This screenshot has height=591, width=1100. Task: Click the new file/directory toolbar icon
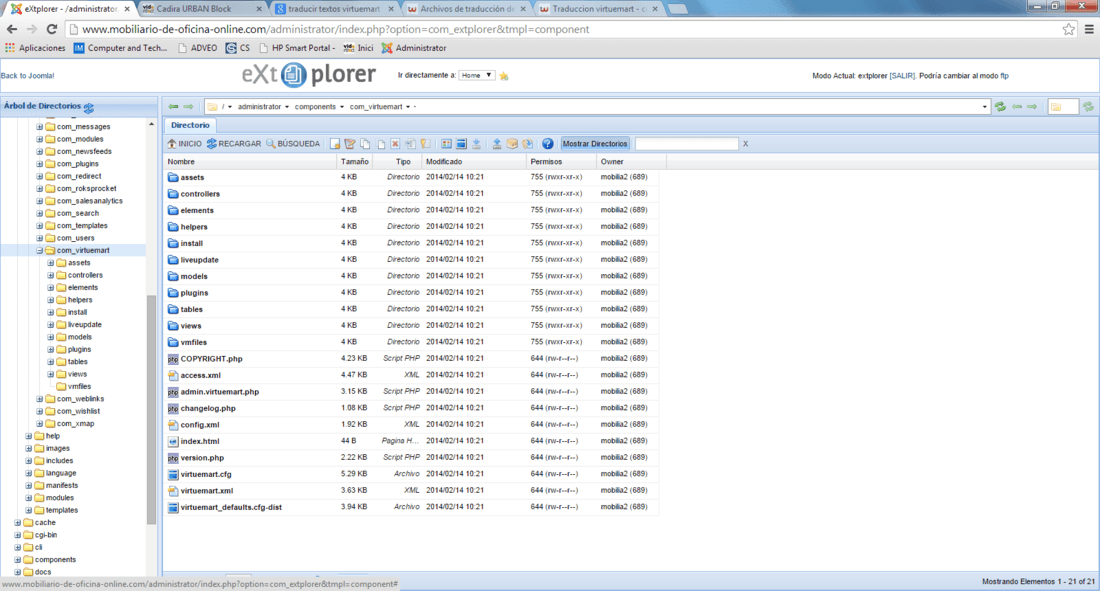[x=335, y=144]
